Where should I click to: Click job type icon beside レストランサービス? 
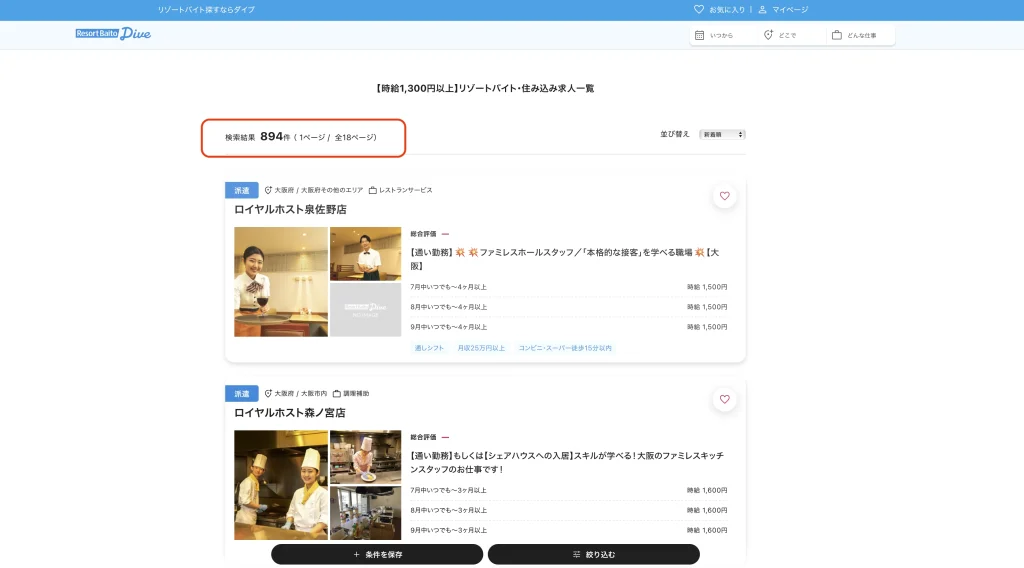tap(373, 190)
